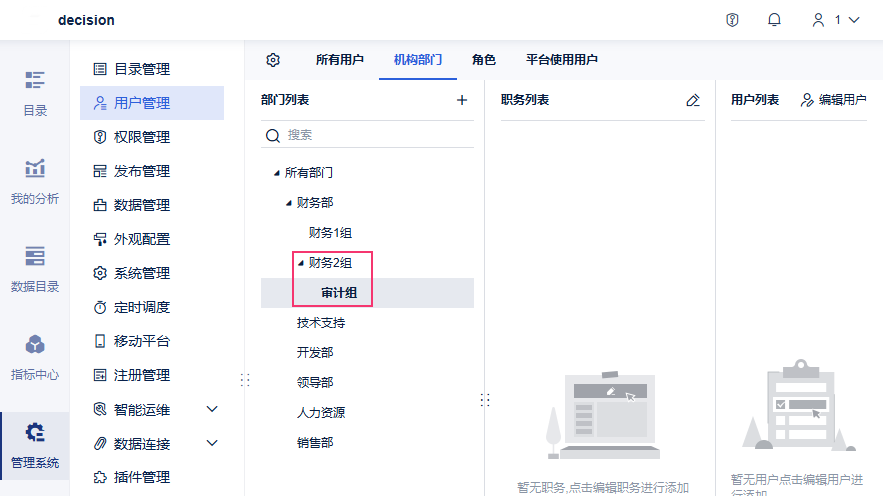Screen dimensions: 883x496
Task: Open 我的分析 in left sidebar
Action: [x=35, y=182]
